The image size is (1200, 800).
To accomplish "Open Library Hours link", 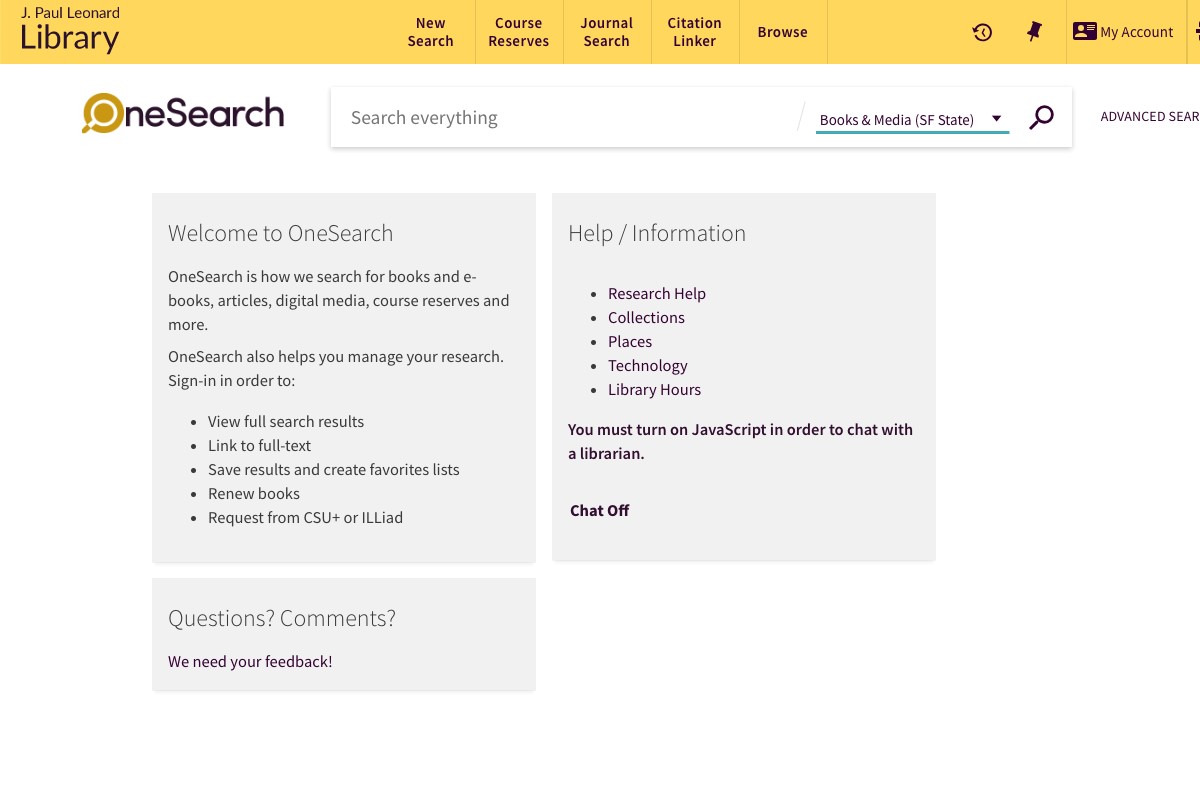I will [x=654, y=390].
